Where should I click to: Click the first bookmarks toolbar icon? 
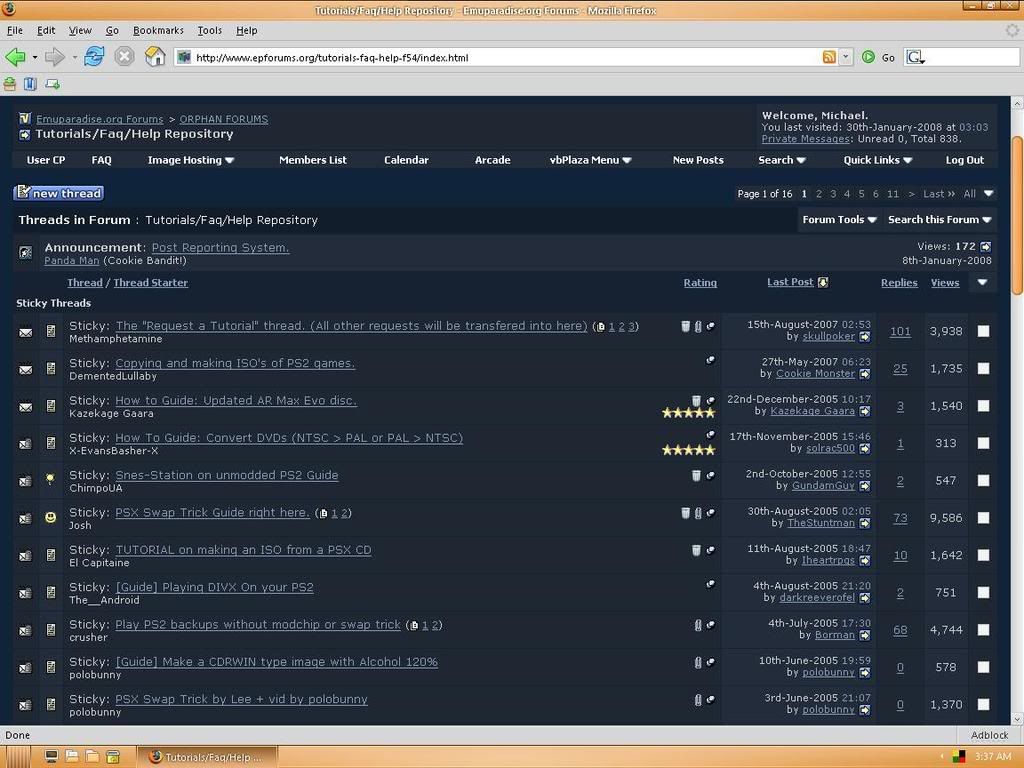(10, 84)
